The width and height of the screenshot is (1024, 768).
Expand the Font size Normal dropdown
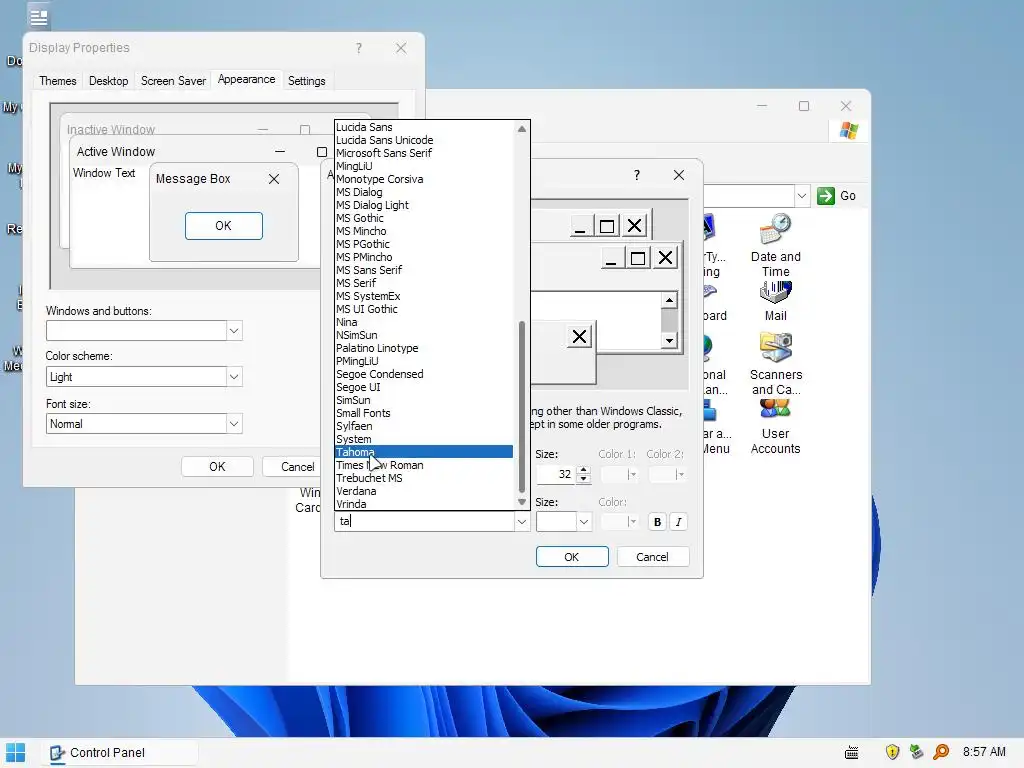point(234,424)
